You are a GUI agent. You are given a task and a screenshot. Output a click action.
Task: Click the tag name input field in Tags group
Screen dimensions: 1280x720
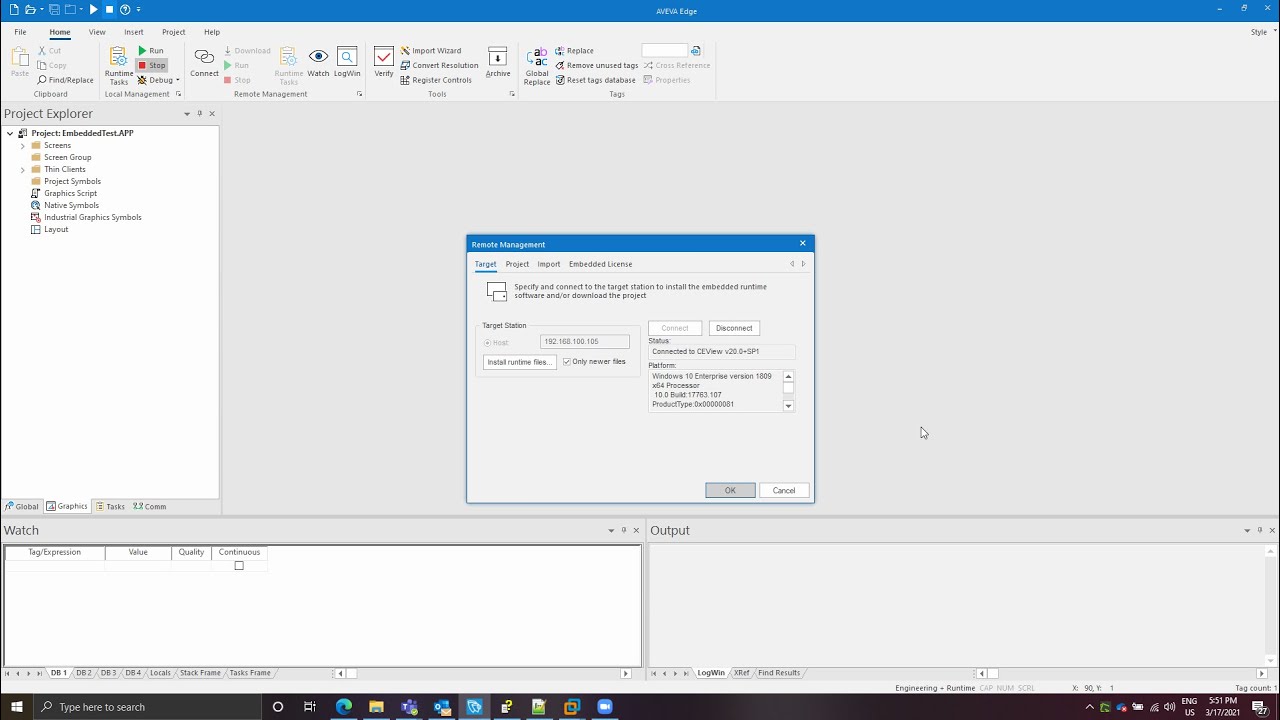(665, 50)
